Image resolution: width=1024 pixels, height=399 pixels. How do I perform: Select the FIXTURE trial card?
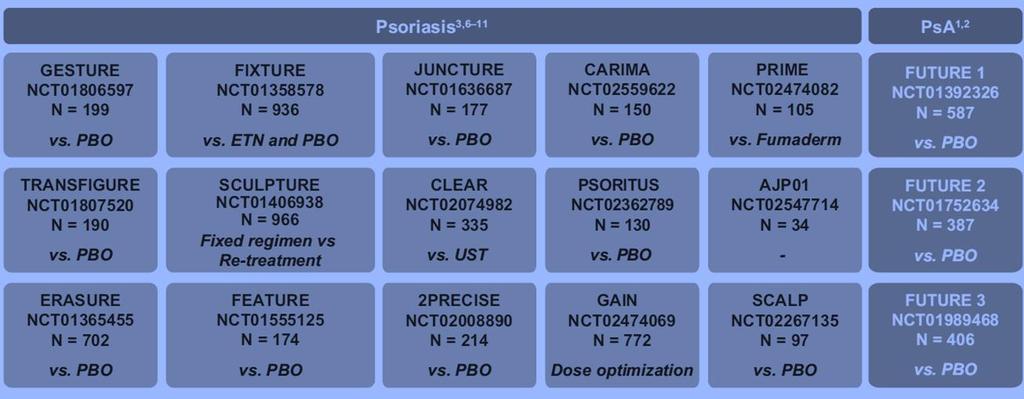(270, 104)
